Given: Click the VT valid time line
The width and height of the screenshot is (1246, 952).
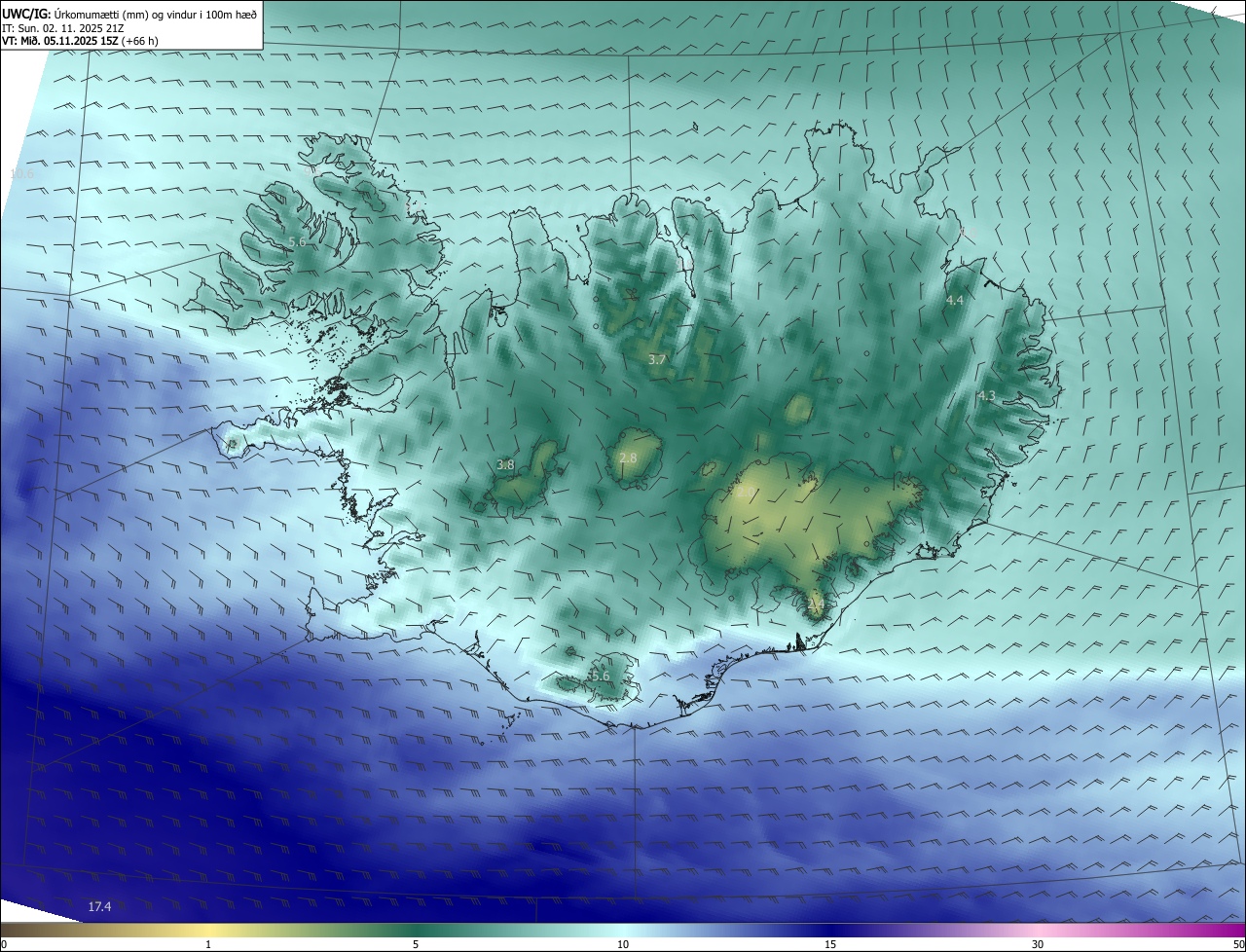Looking at the screenshot, I should click(x=80, y=41).
